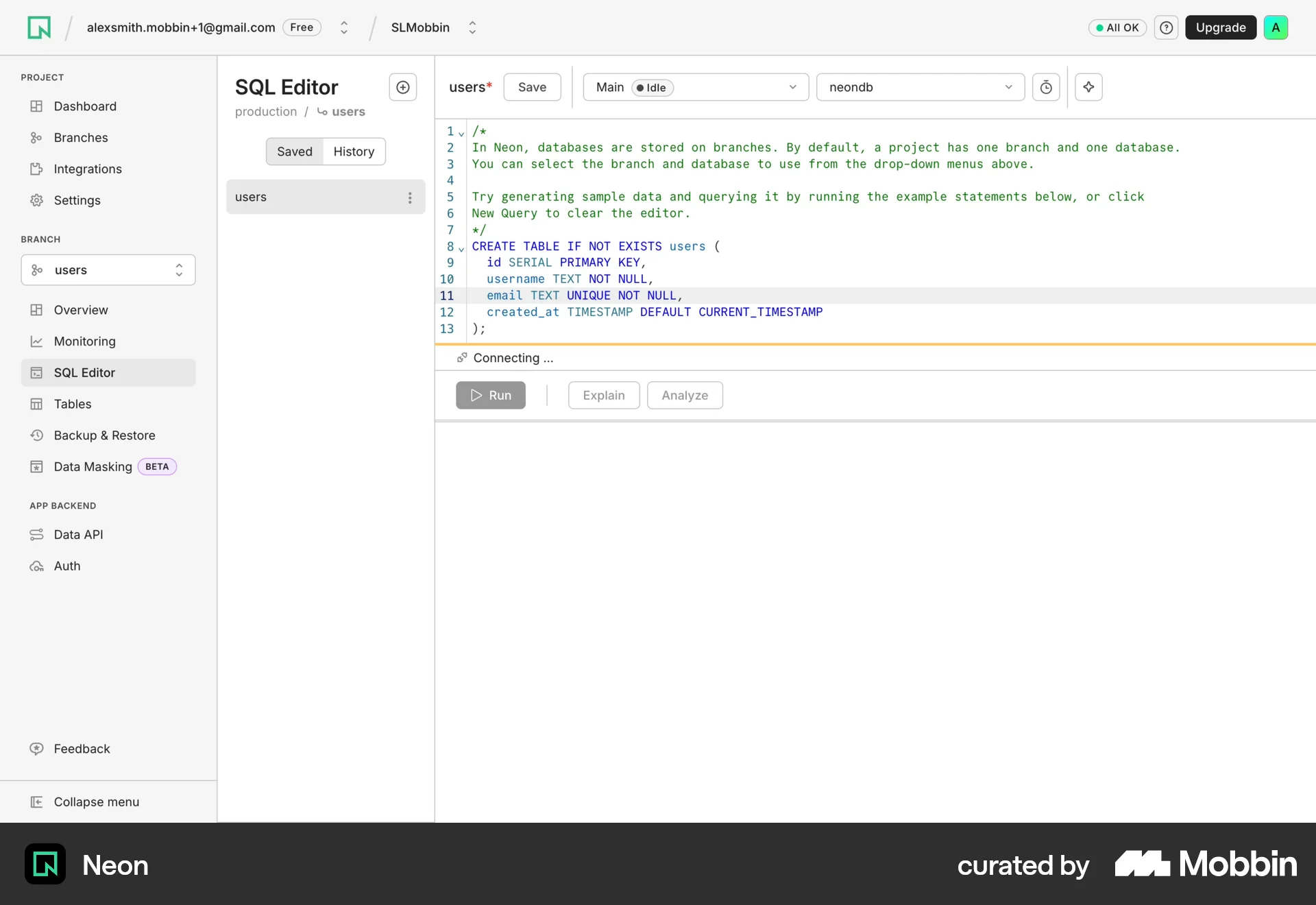Screen dimensions: 1316x905
Task: Click the Overview grid icon
Action: 36,310
